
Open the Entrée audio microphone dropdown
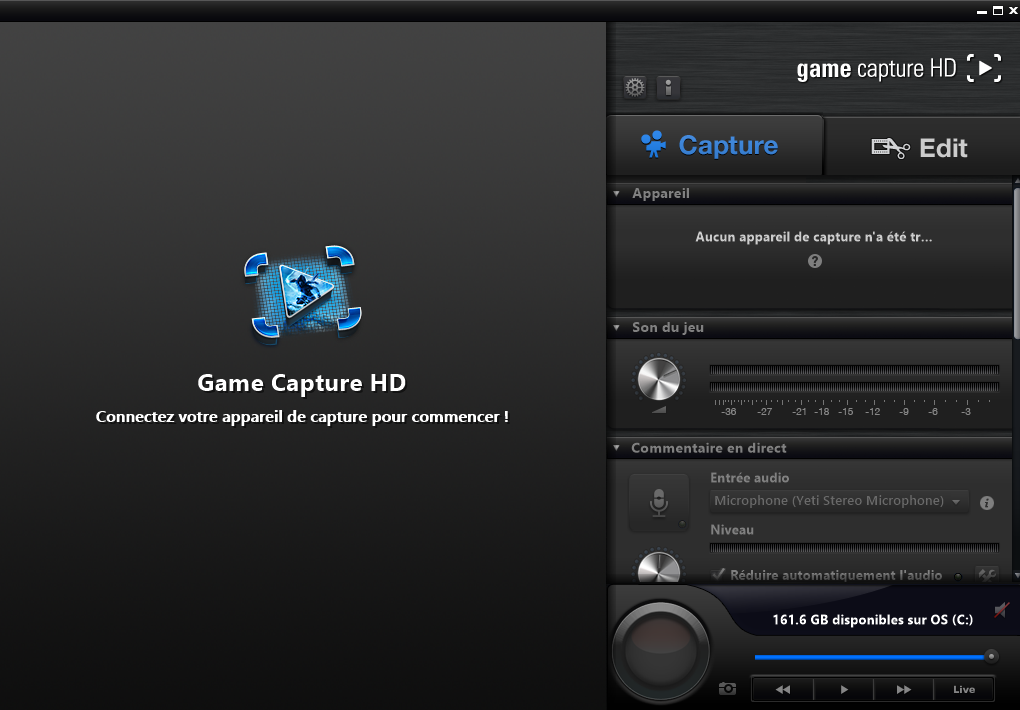tap(839, 501)
